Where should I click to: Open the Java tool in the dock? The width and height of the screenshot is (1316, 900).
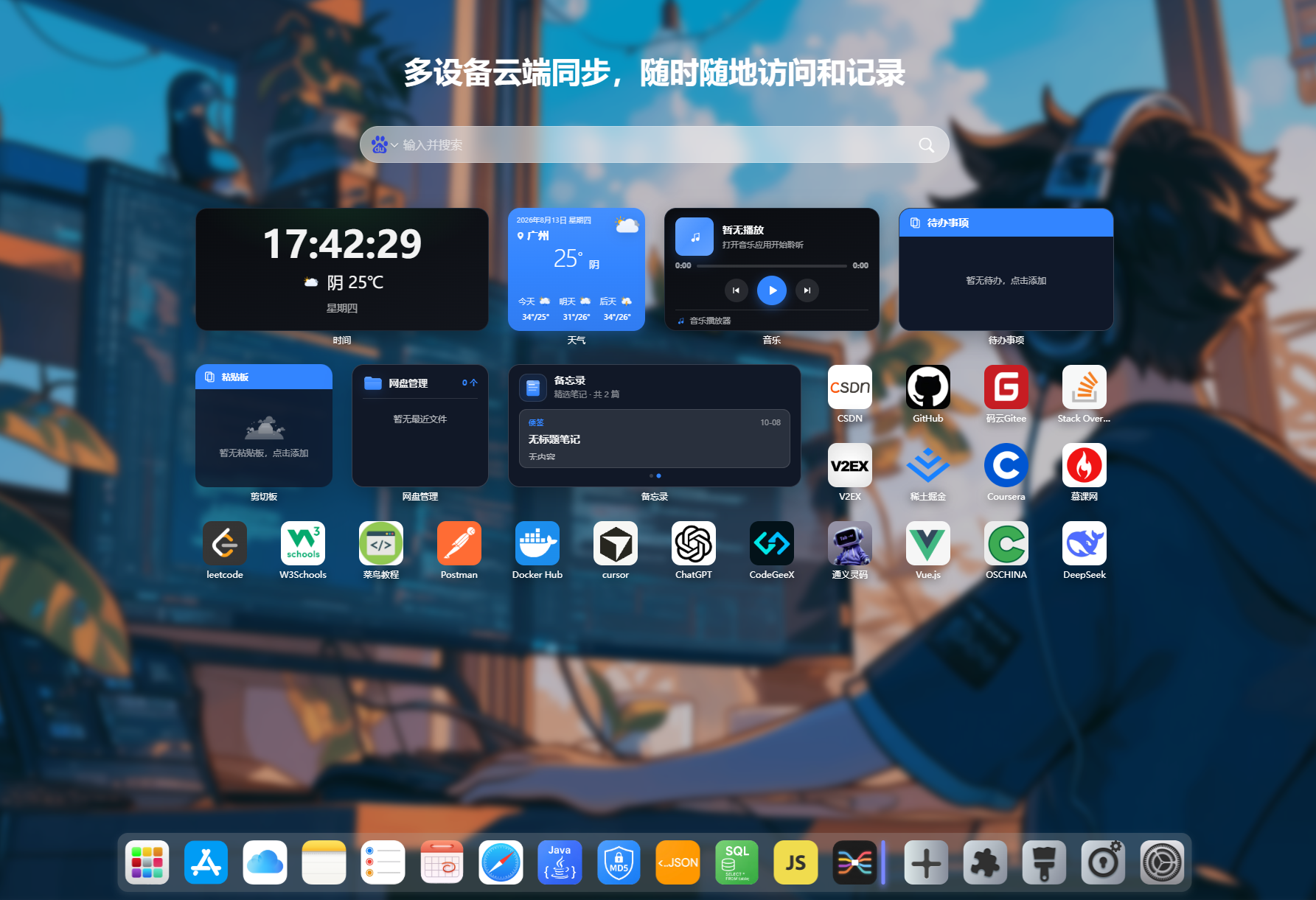pos(560,862)
